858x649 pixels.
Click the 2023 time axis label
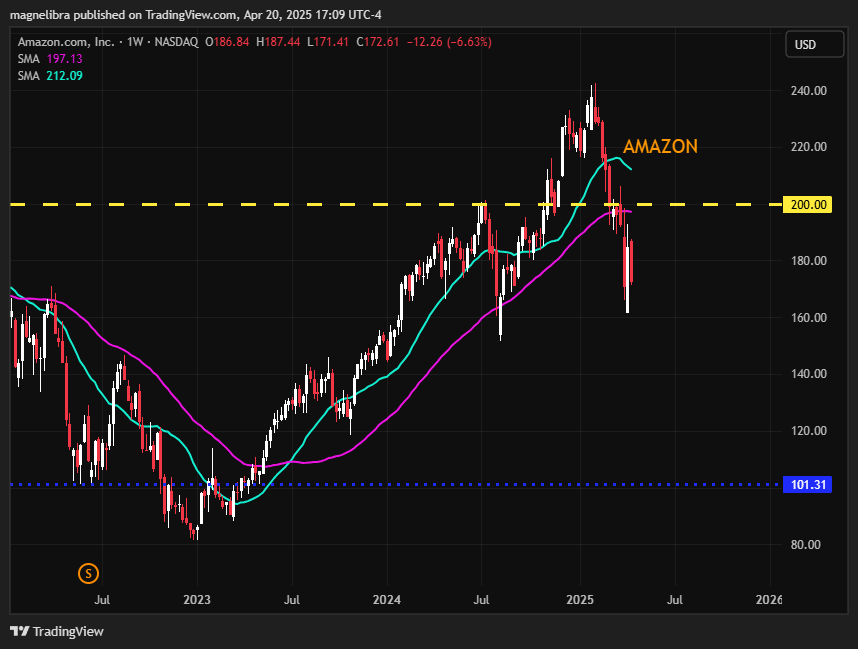197,600
